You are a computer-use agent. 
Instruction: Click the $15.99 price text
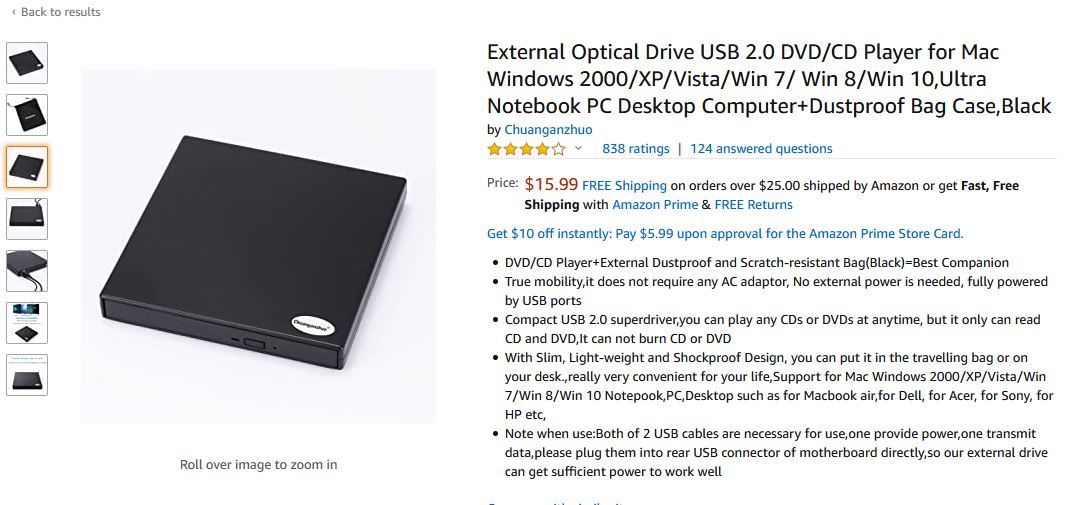pyautogui.click(x=551, y=184)
